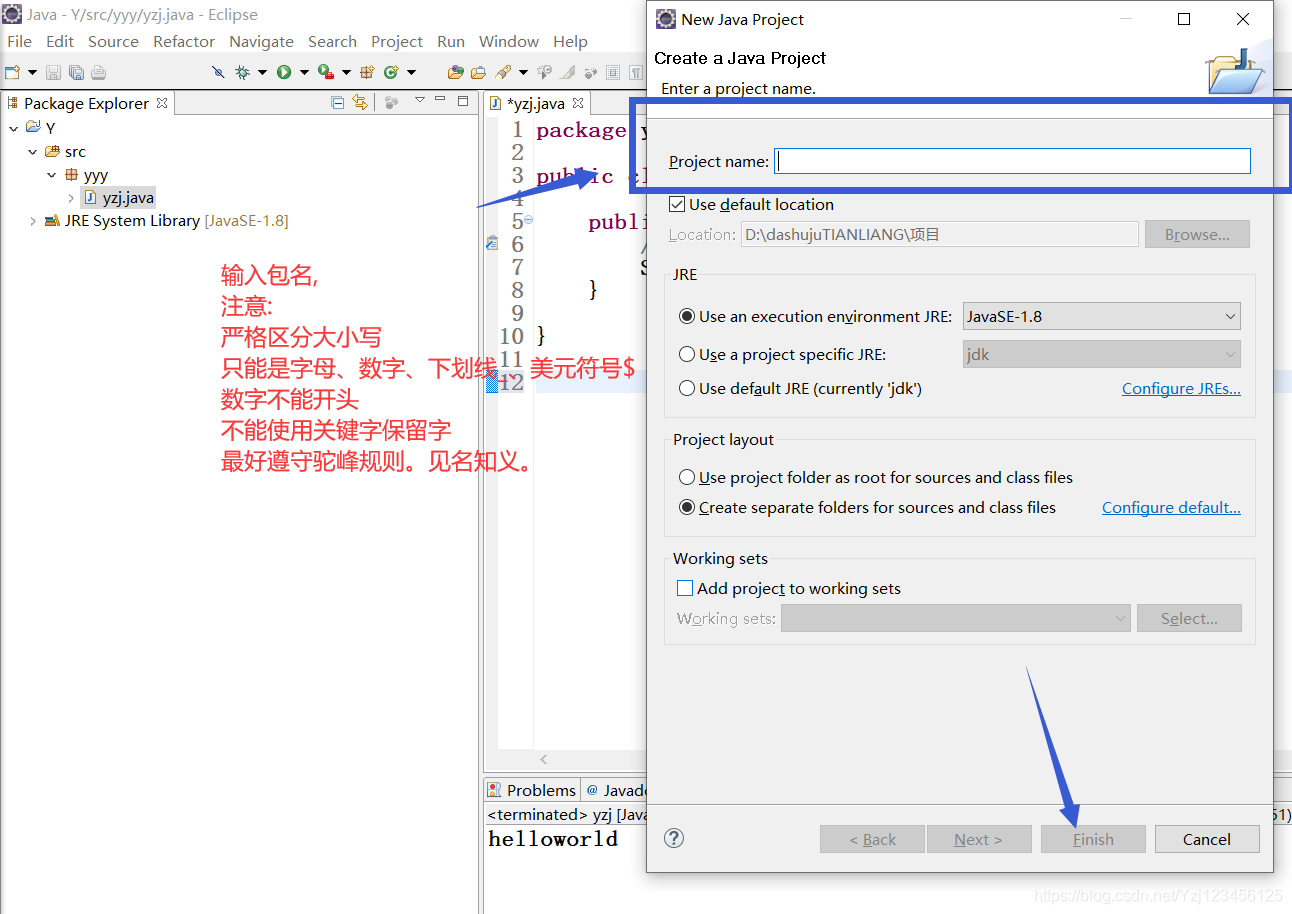Maximize the Package Explorer view

(x=463, y=101)
